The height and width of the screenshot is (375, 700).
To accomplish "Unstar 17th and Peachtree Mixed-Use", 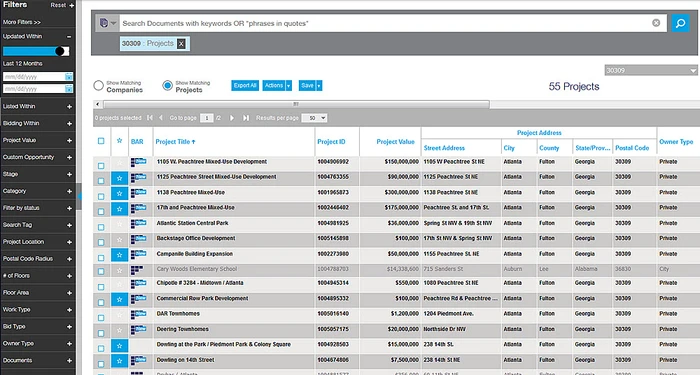I will coord(119,209).
